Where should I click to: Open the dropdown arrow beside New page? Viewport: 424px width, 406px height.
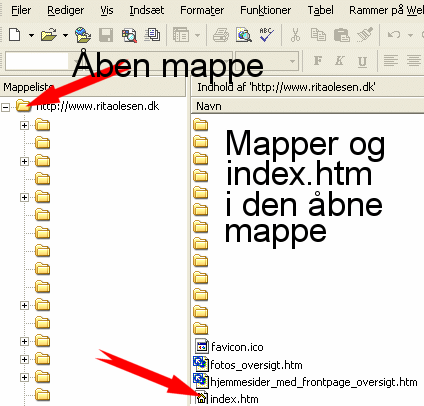[31, 35]
